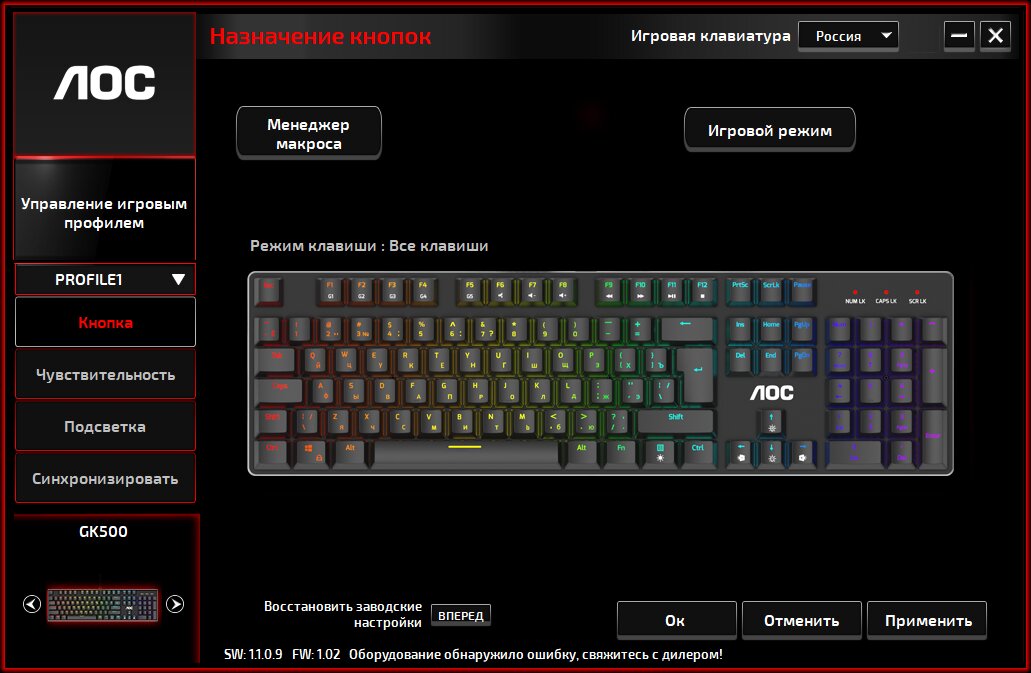Switch to the Подсветка tab
This screenshot has height=673, width=1031.
tap(105, 427)
